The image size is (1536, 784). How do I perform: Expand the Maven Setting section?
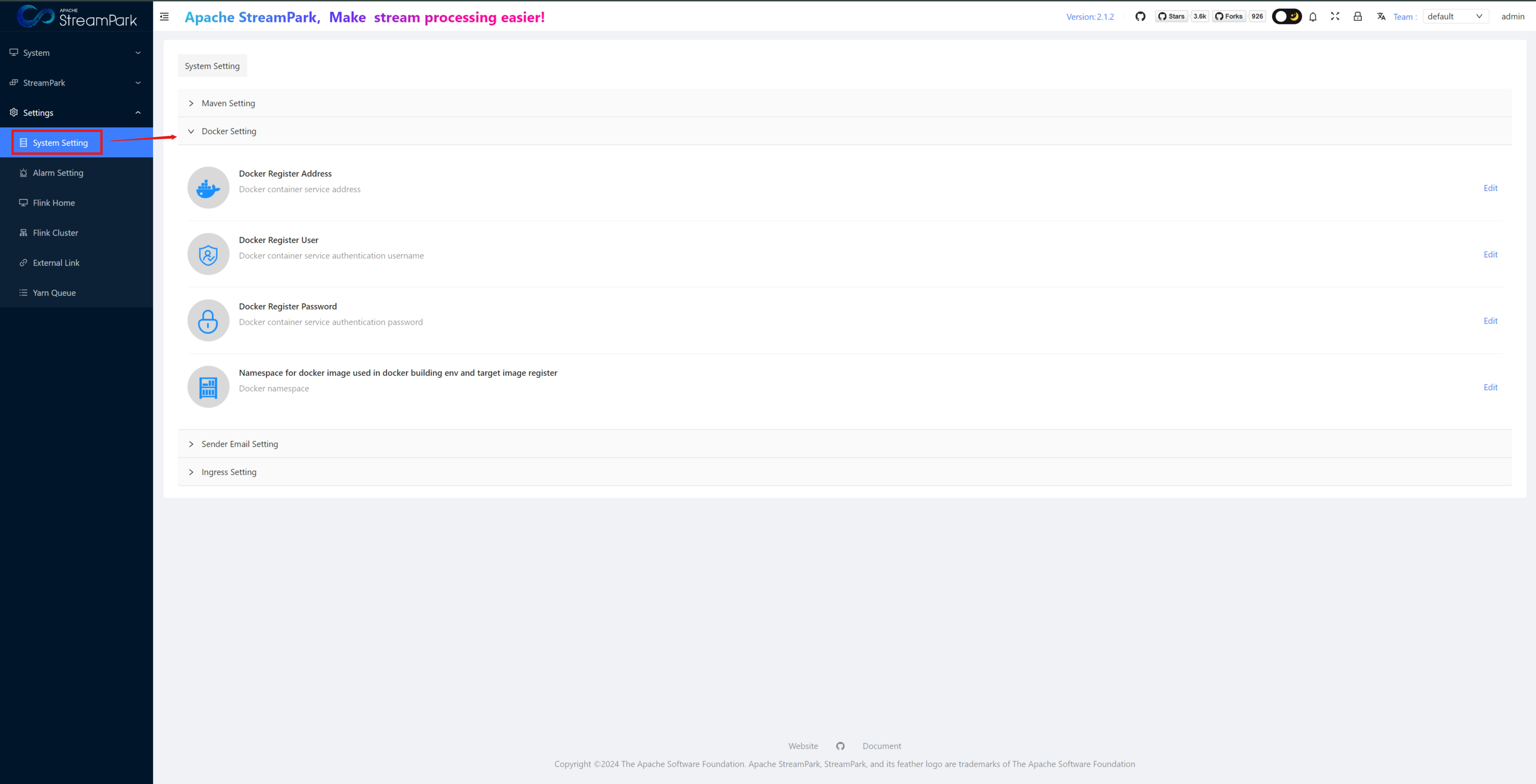pos(229,103)
